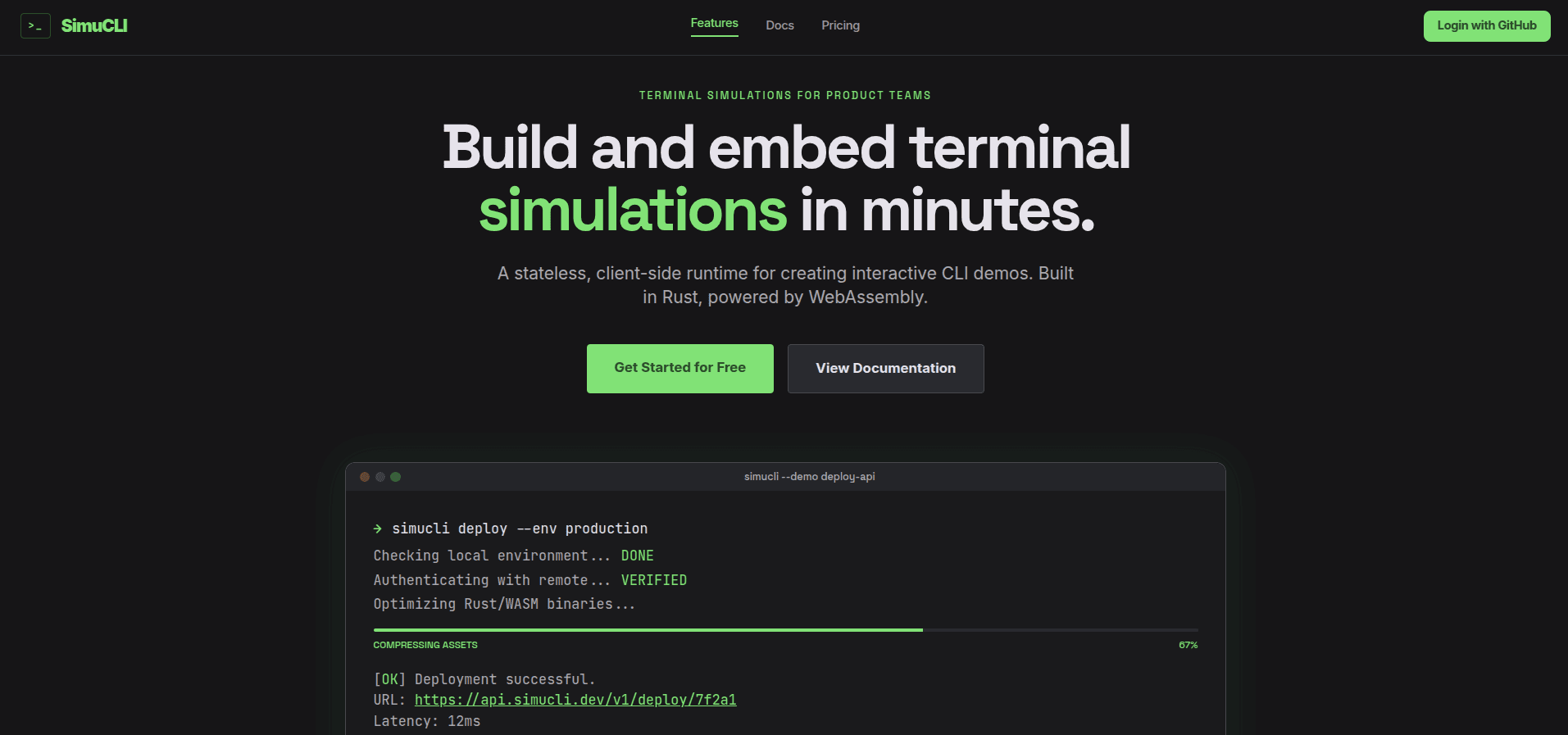The image size is (1568, 735).
Task: Go to the Docs page
Action: (779, 25)
